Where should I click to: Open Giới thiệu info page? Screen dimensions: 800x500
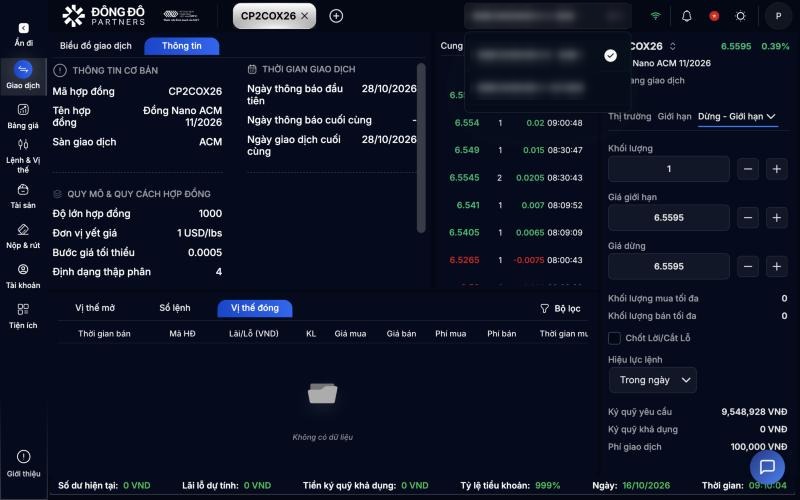(x=23, y=464)
